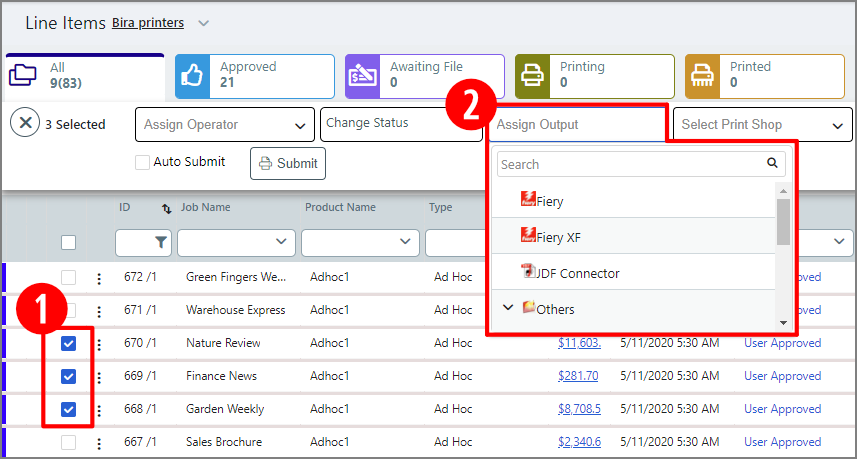The image size is (857, 459).
Task: Click the ID column filter funnel icon
Action: [x=160, y=241]
